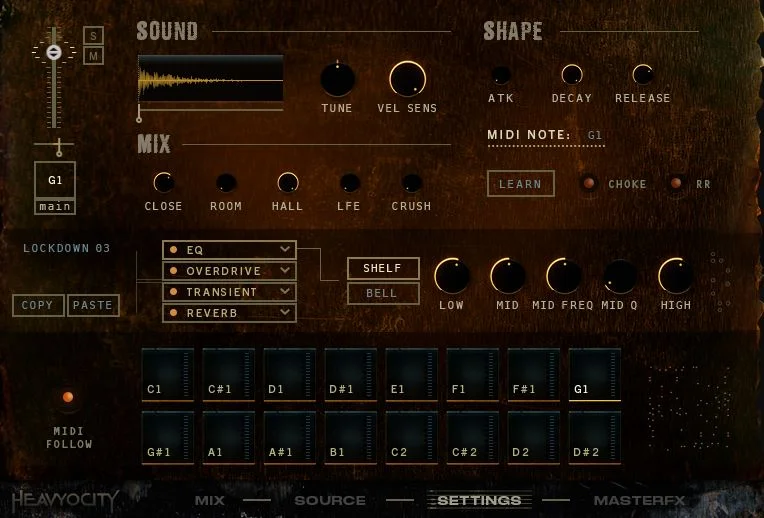Viewport: 764px width, 518px height.
Task: Click the HALL mic knob
Action: coord(287,183)
